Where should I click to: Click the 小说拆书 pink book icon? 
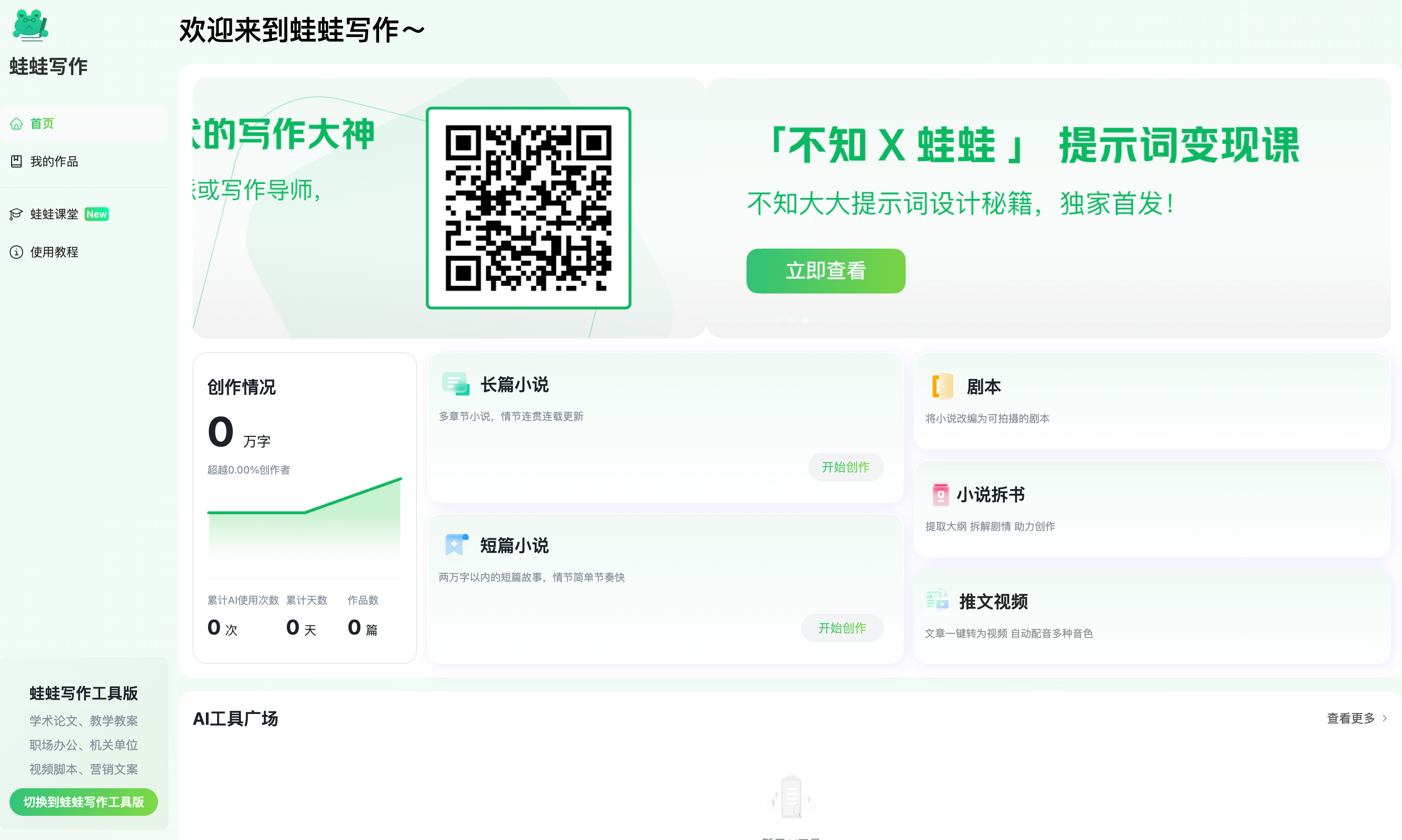click(x=940, y=494)
